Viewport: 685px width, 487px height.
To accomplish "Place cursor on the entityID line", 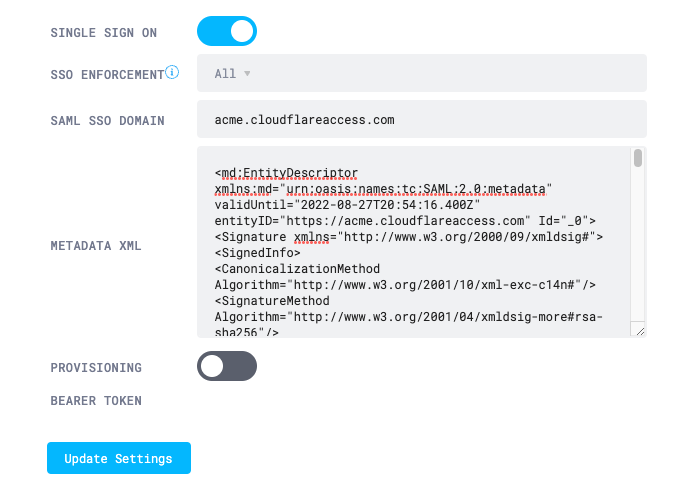I will coord(405,220).
